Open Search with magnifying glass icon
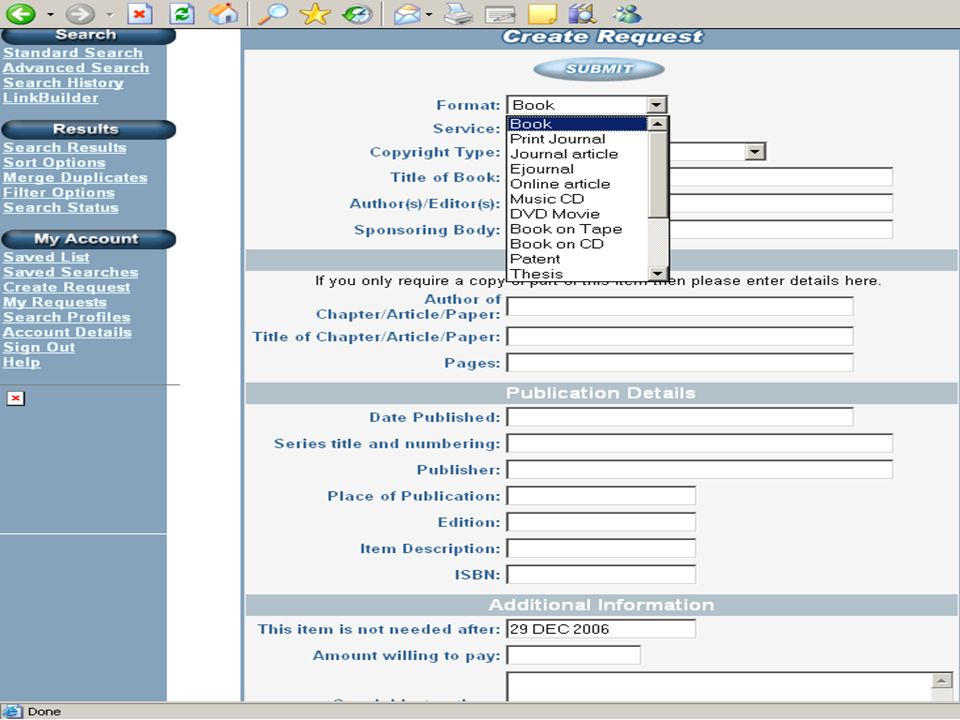 273,13
